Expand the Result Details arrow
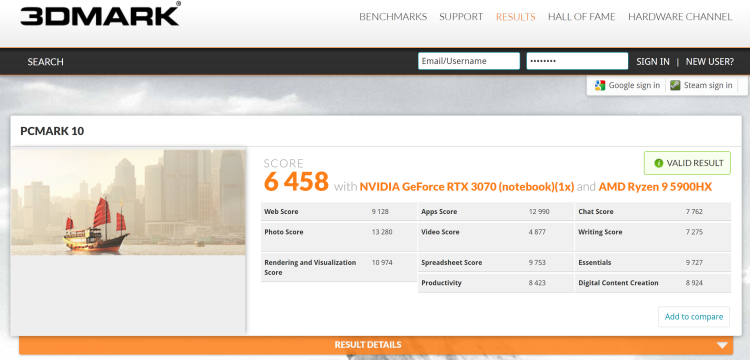This screenshot has height=360, width=750. (722, 345)
